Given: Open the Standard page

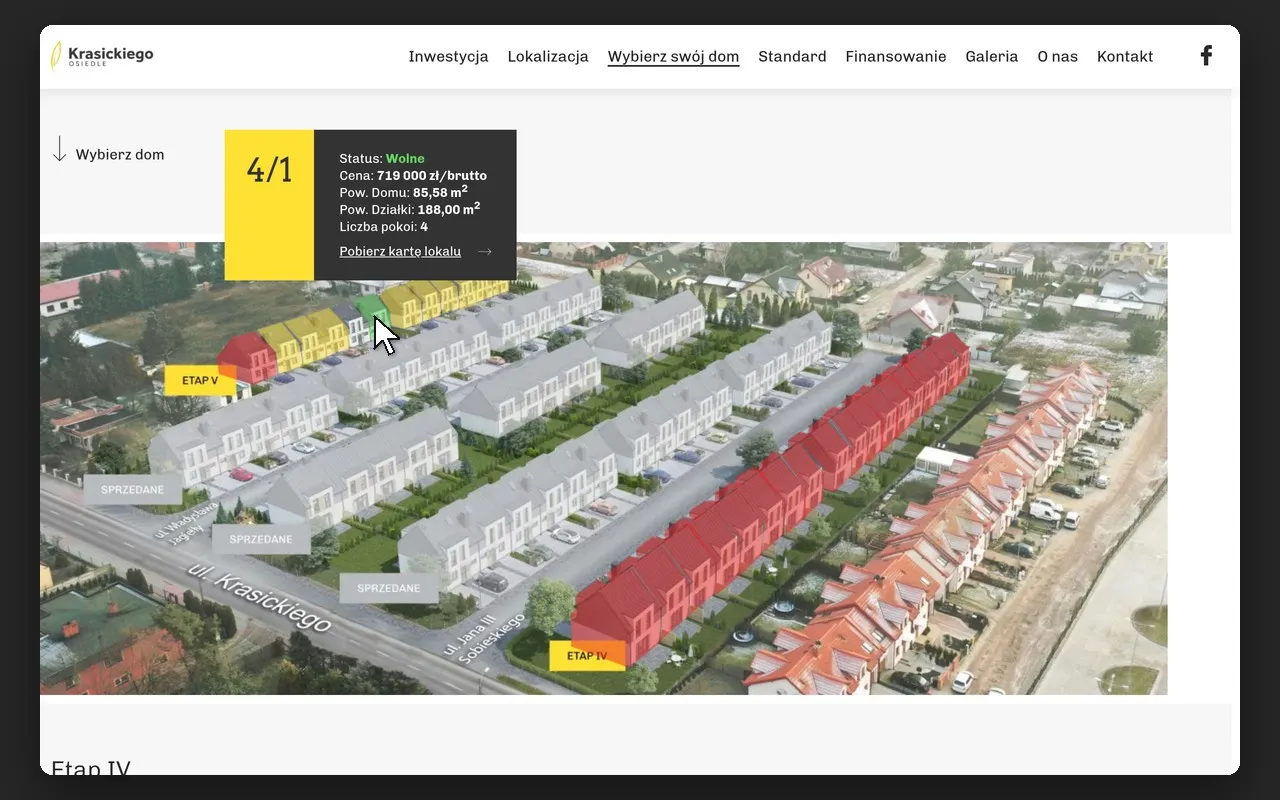Looking at the screenshot, I should click(x=792, y=57).
